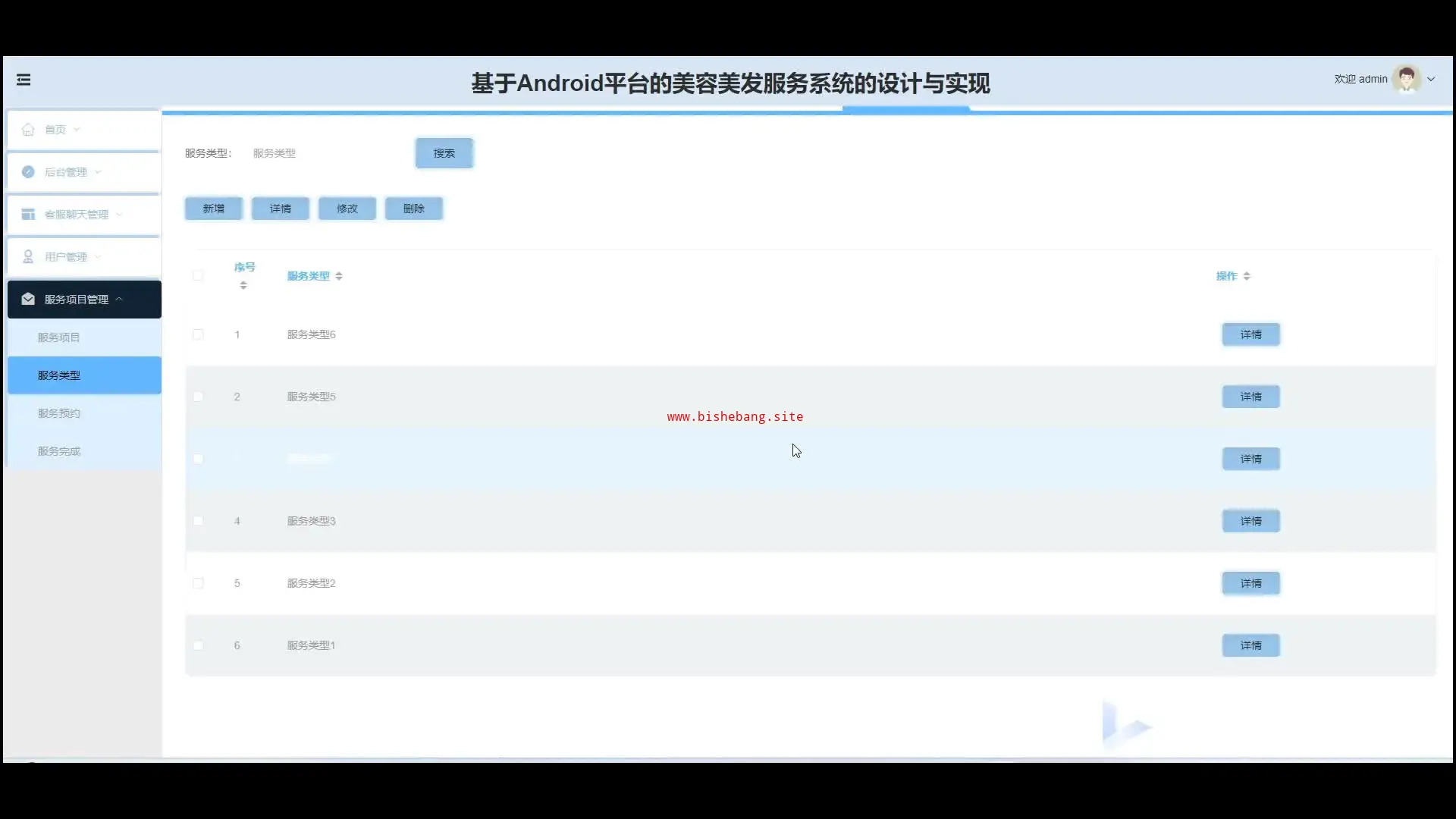The image size is (1456, 819).
Task: Collapse the 服务项目管理 menu chevron
Action: tap(119, 300)
